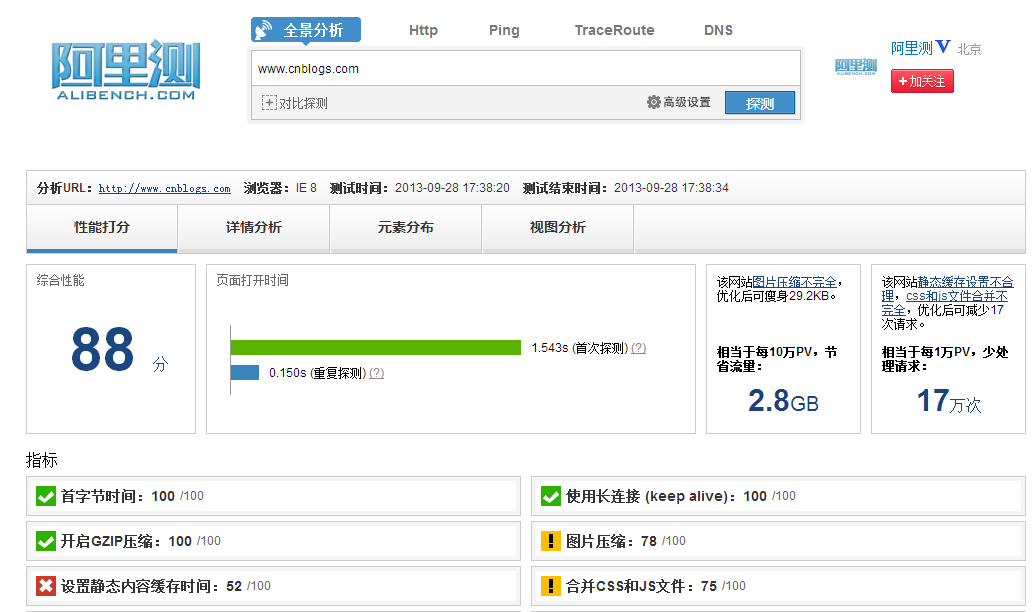Click the yellow warning icon for 图片压缩
Viewport: 1033px width, 612px height.
(550, 541)
